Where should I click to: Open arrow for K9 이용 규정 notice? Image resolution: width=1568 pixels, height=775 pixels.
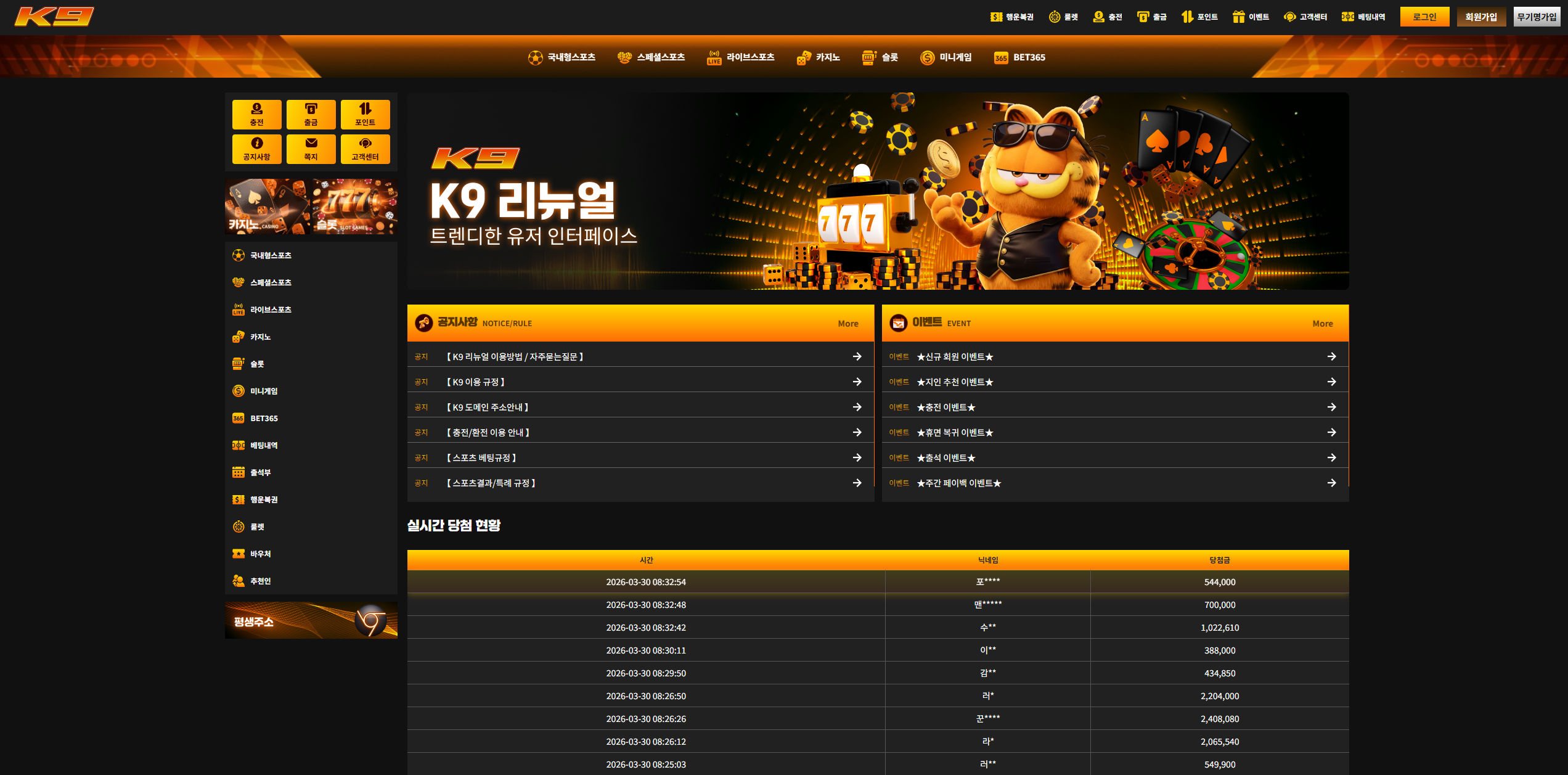coord(857,382)
